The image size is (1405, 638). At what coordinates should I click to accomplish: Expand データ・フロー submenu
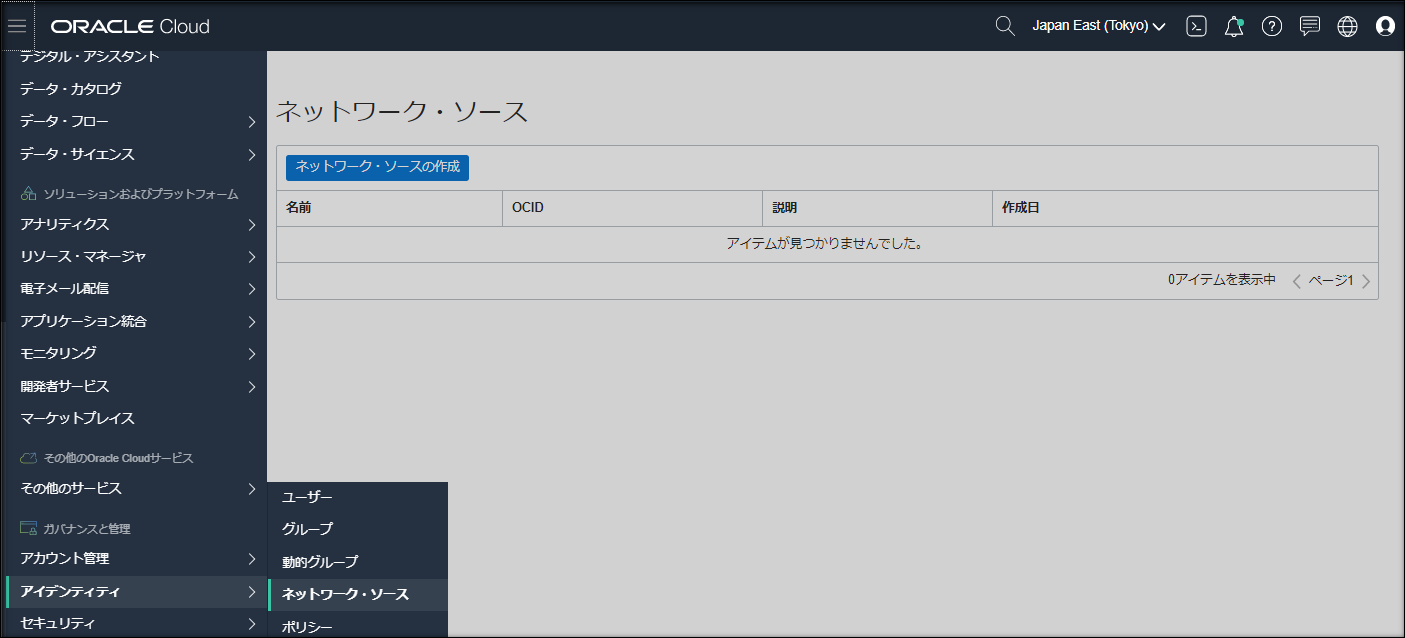pos(136,122)
